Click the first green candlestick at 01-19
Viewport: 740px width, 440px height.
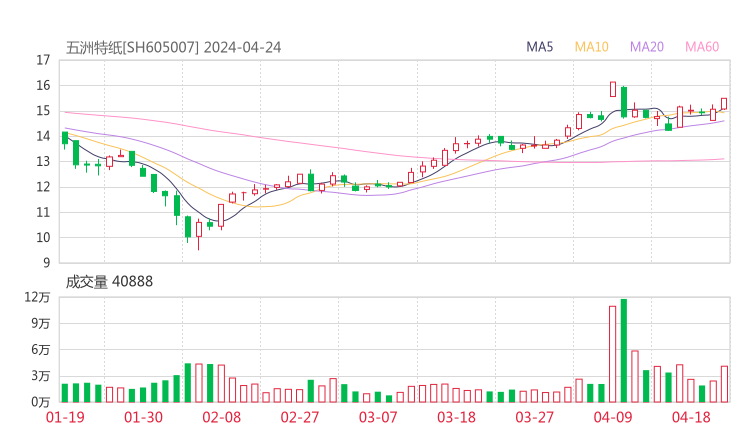pos(65,139)
